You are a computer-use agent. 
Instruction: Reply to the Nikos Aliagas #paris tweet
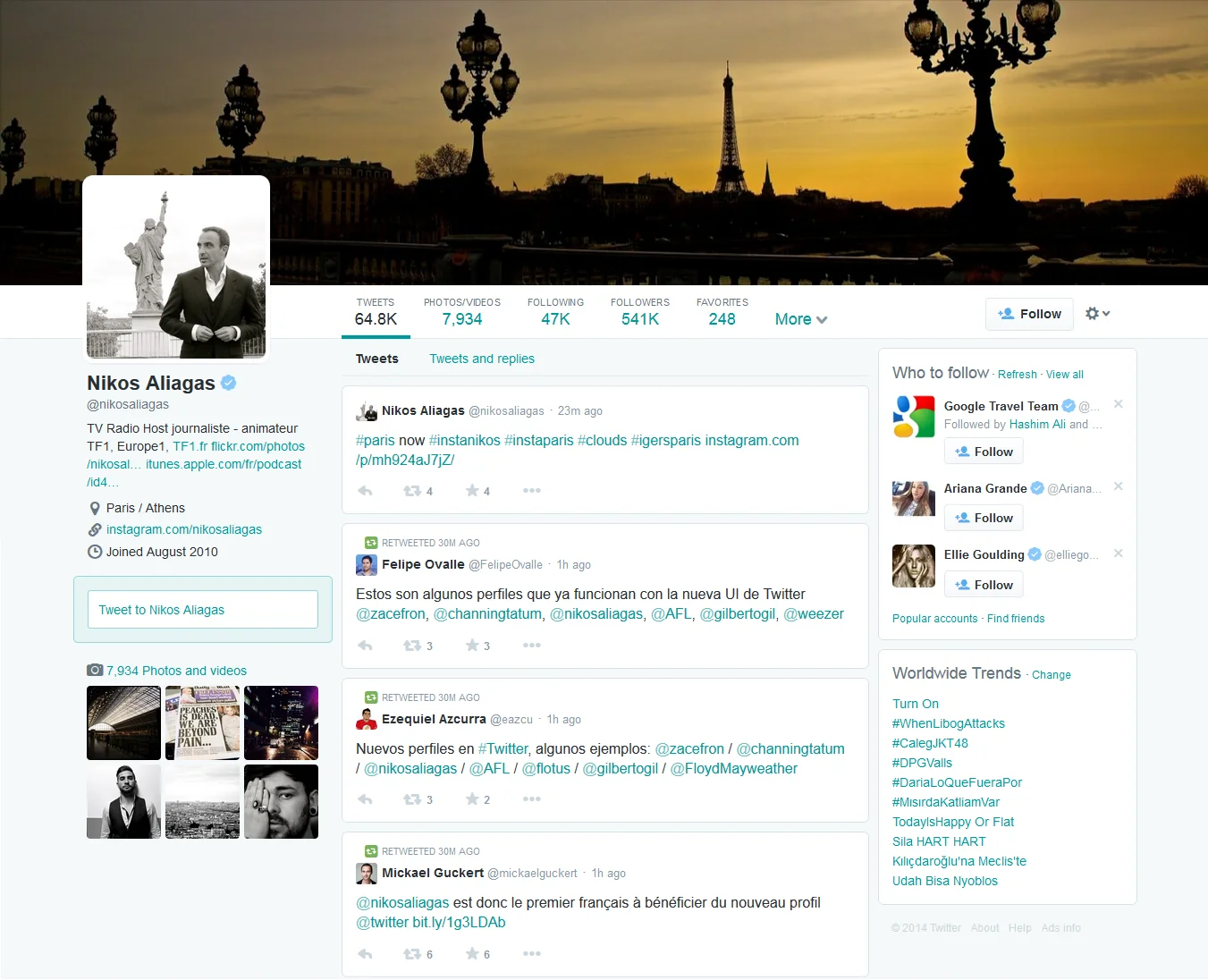coord(365,491)
